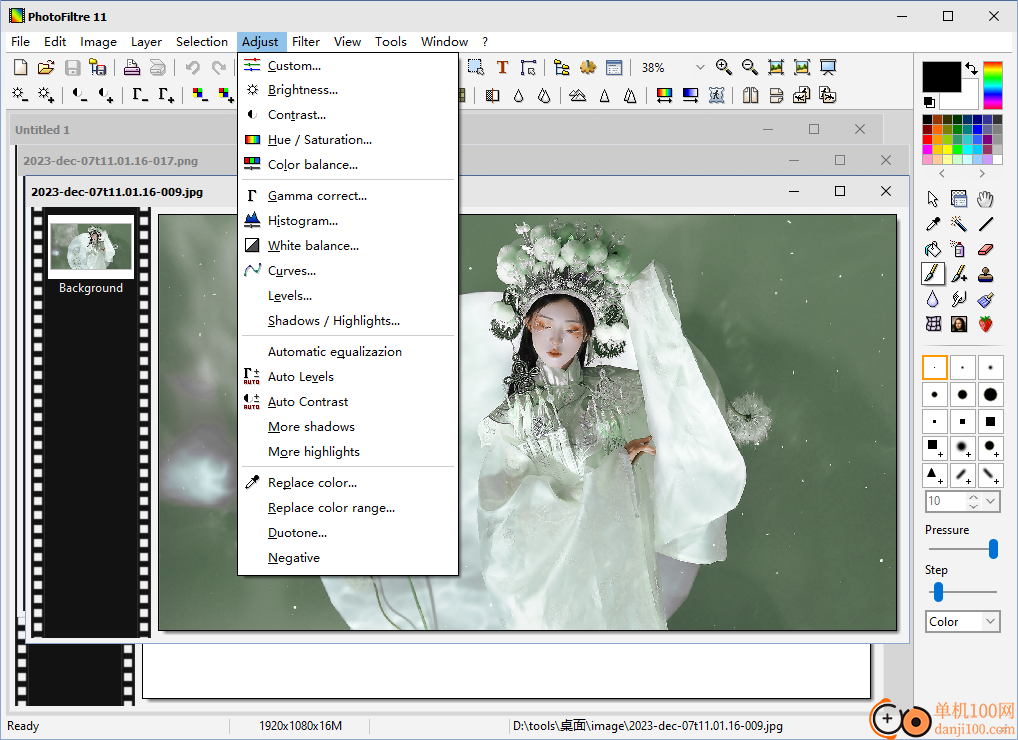Increase brush size with stepper up arrow
This screenshot has width=1018, height=740.
click(973, 497)
